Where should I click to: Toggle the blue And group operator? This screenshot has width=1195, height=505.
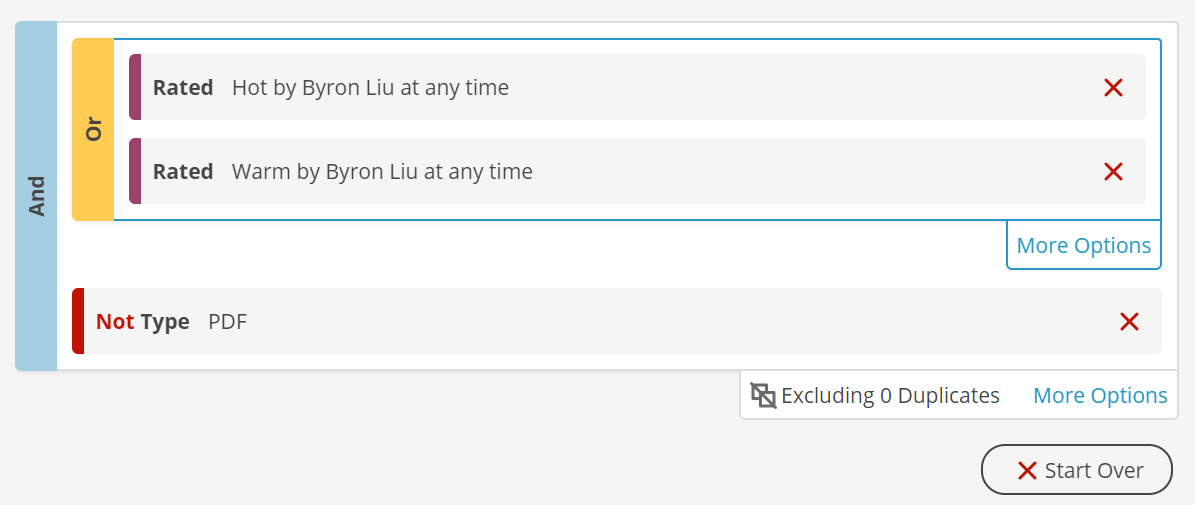(36, 196)
